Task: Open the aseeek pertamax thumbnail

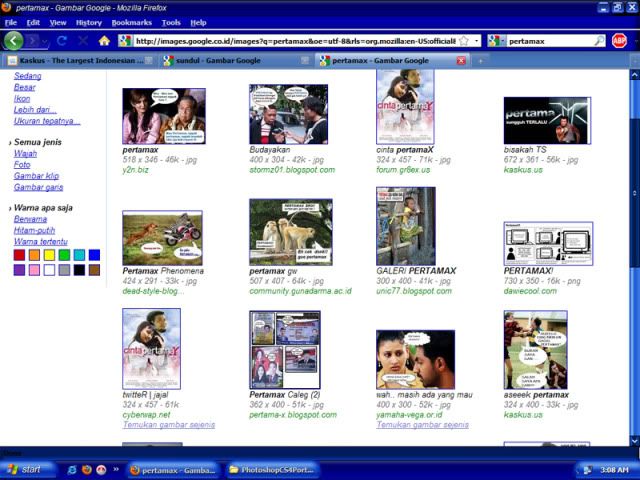Action: pyautogui.click(x=536, y=350)
